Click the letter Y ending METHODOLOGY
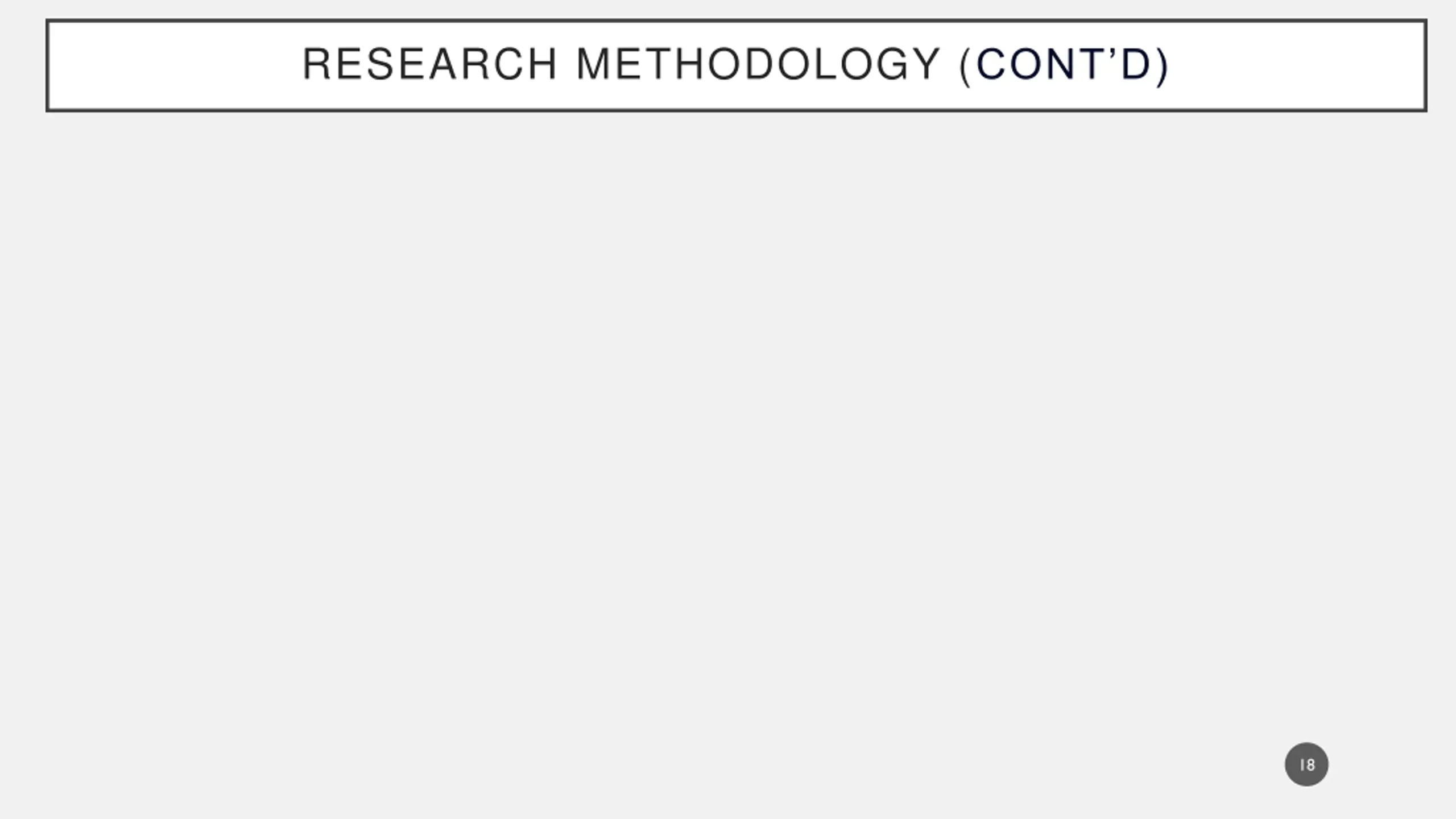1456x819 pixels. [925, 64]
